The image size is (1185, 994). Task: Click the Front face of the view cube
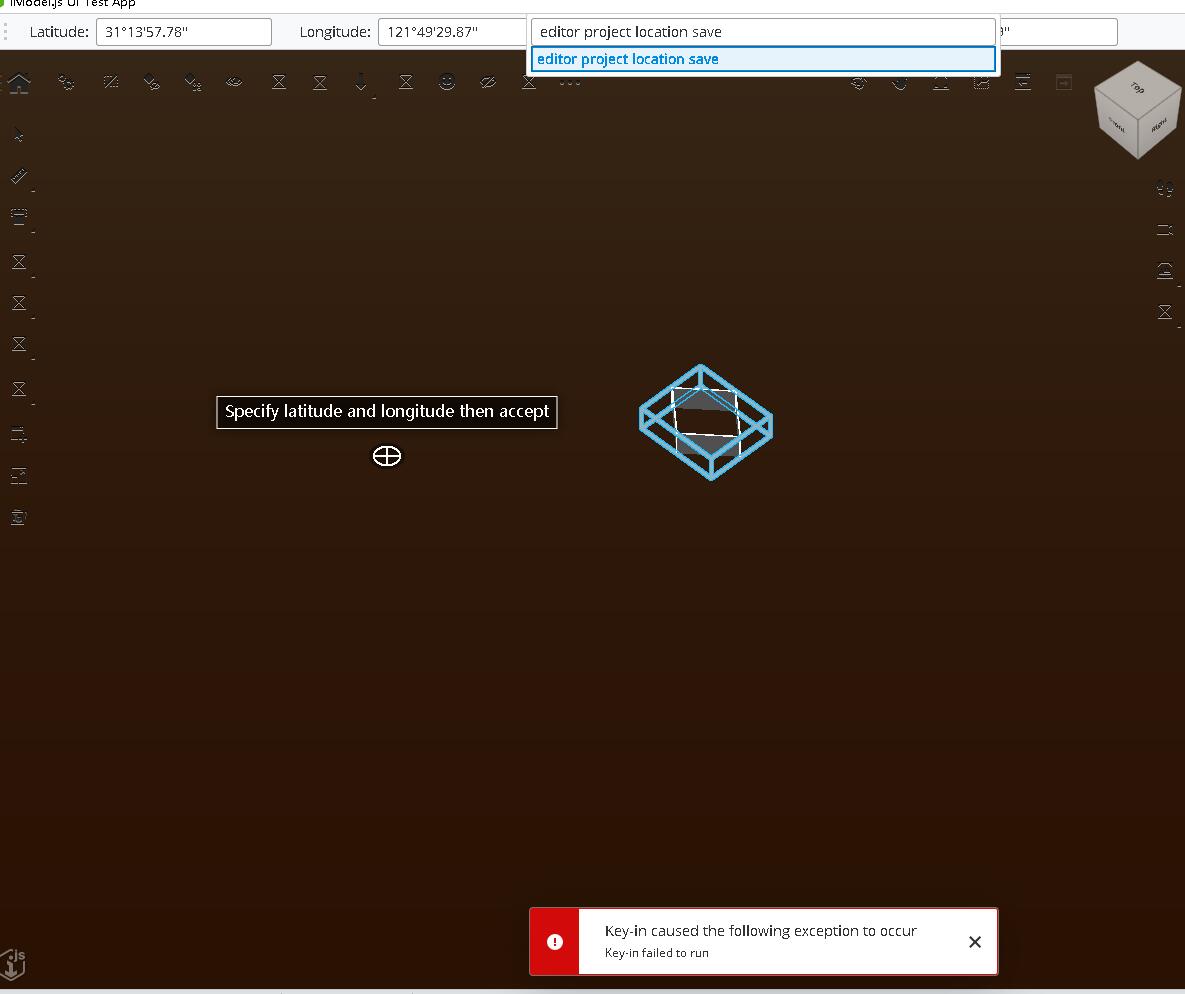1117,125
